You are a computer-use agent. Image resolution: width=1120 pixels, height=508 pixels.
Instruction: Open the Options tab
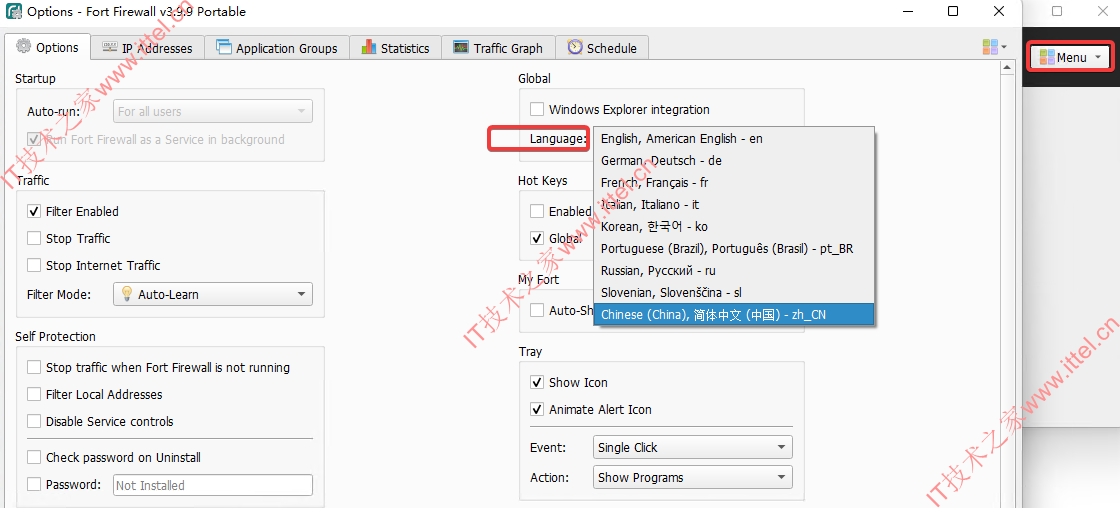click(x=47, y=47)
